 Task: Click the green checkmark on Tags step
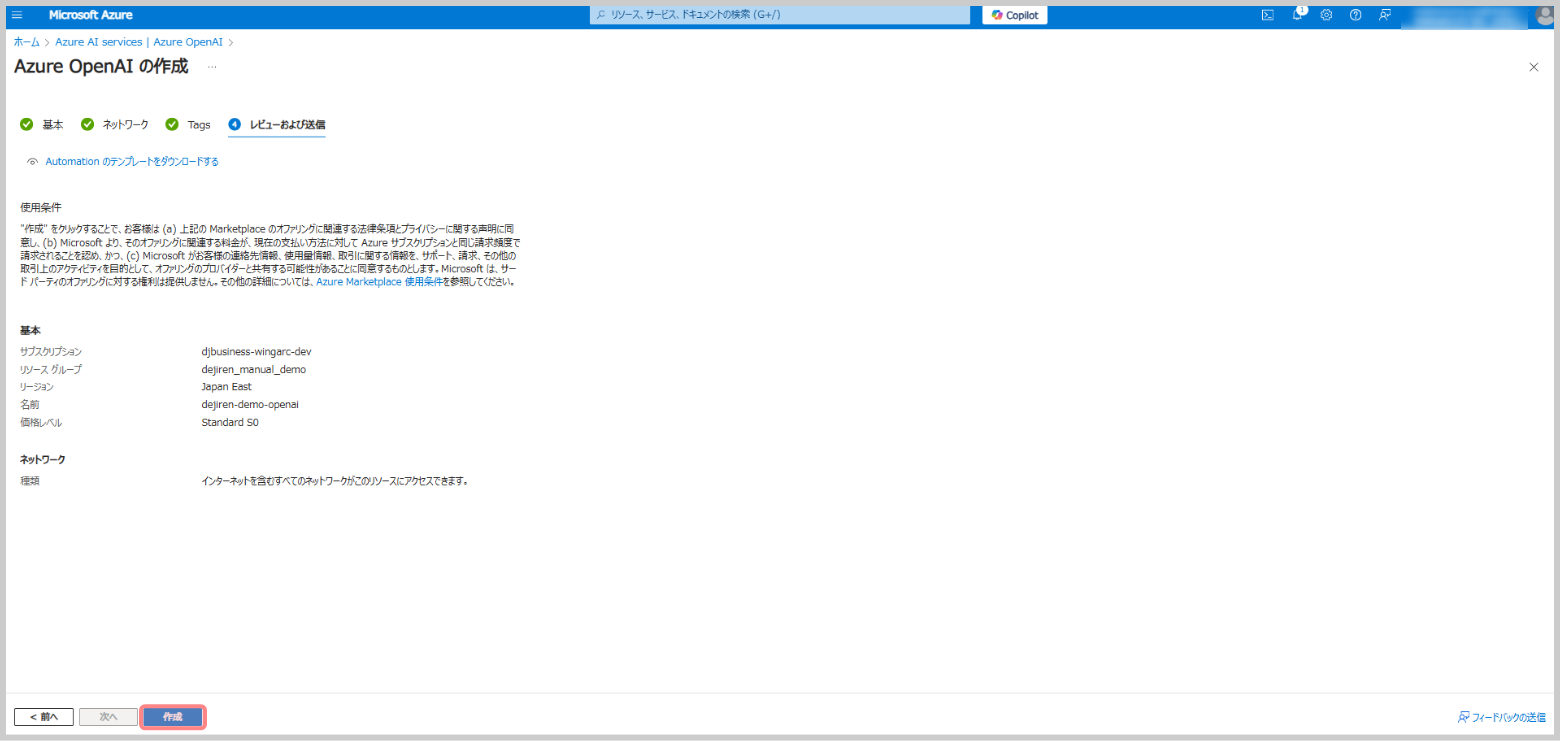coord(172,125)
